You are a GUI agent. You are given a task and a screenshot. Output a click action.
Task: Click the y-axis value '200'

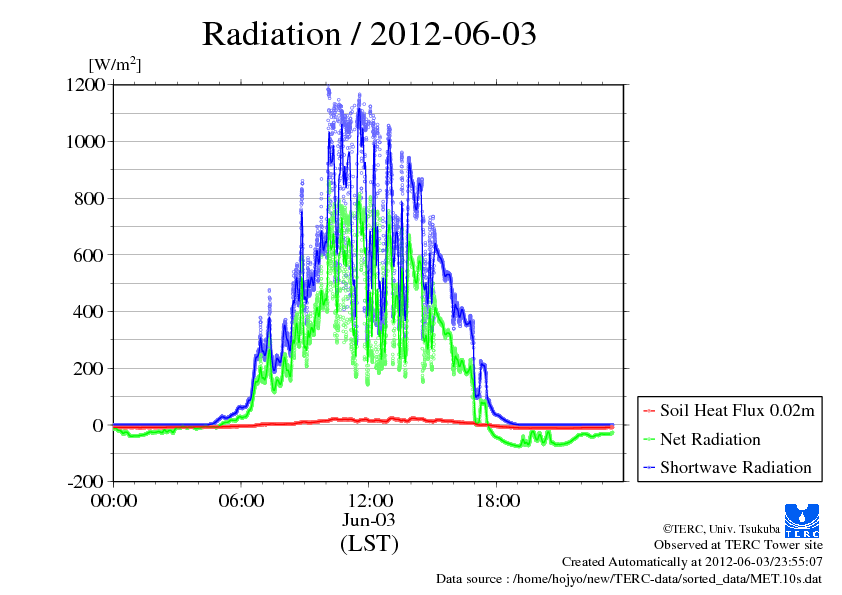pyautogui.click(x=89, y=369)
